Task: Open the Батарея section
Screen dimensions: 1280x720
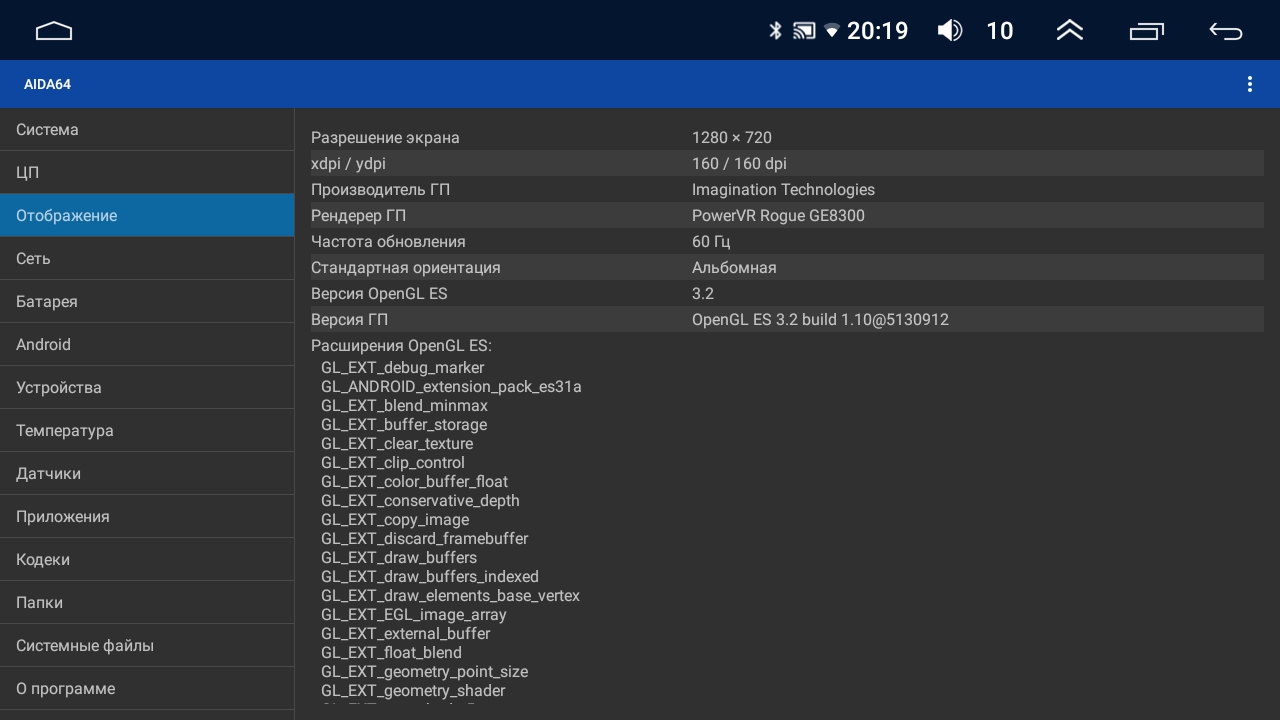Action: click(147, 302)
